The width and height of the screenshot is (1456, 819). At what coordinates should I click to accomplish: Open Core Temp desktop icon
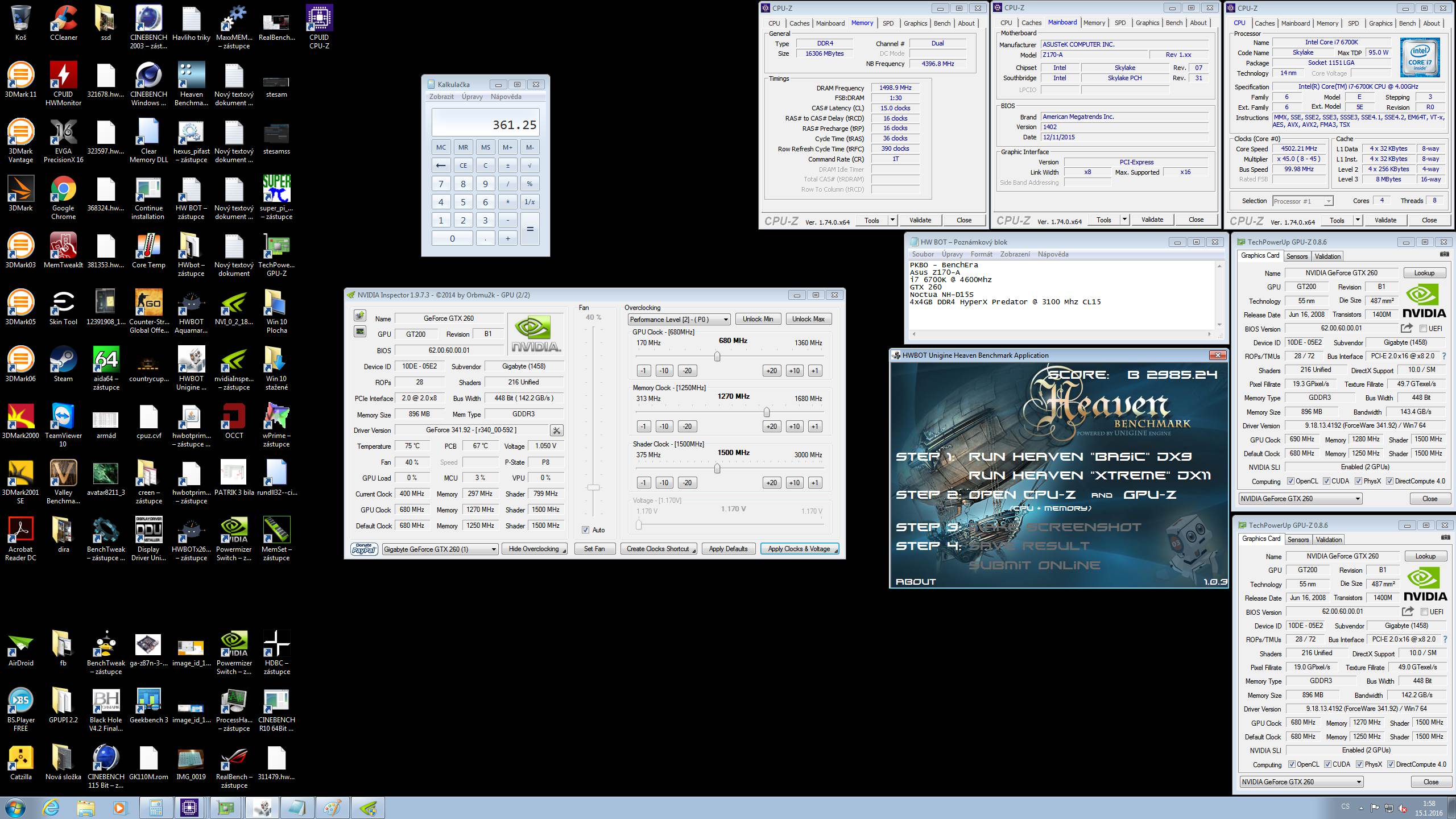(148, 250)
